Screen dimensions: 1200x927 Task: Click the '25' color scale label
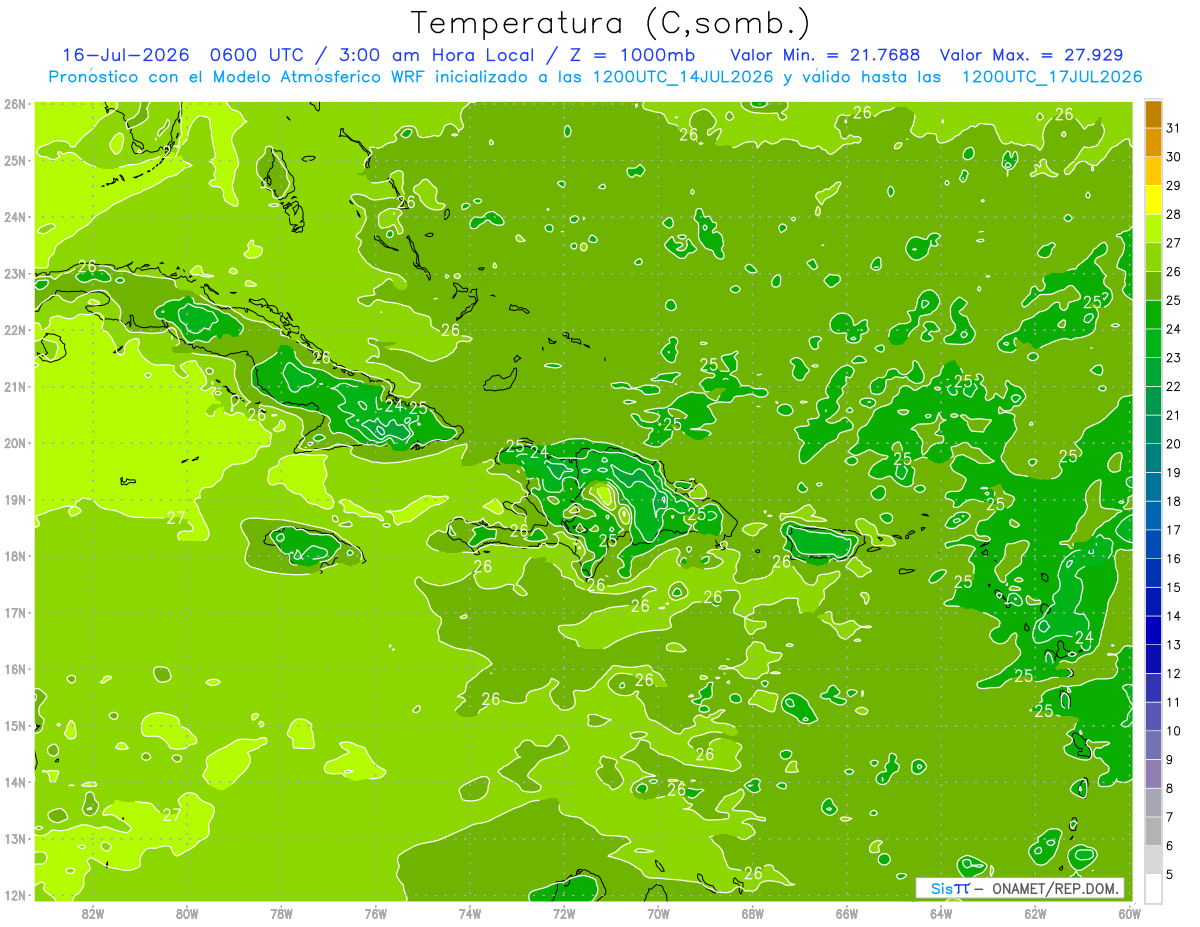[1173, 300]
